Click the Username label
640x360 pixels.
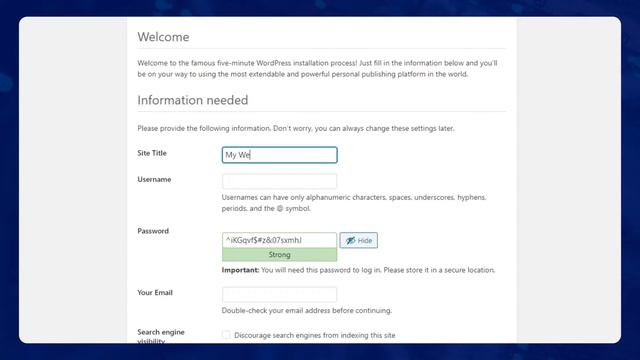point(154,179)
